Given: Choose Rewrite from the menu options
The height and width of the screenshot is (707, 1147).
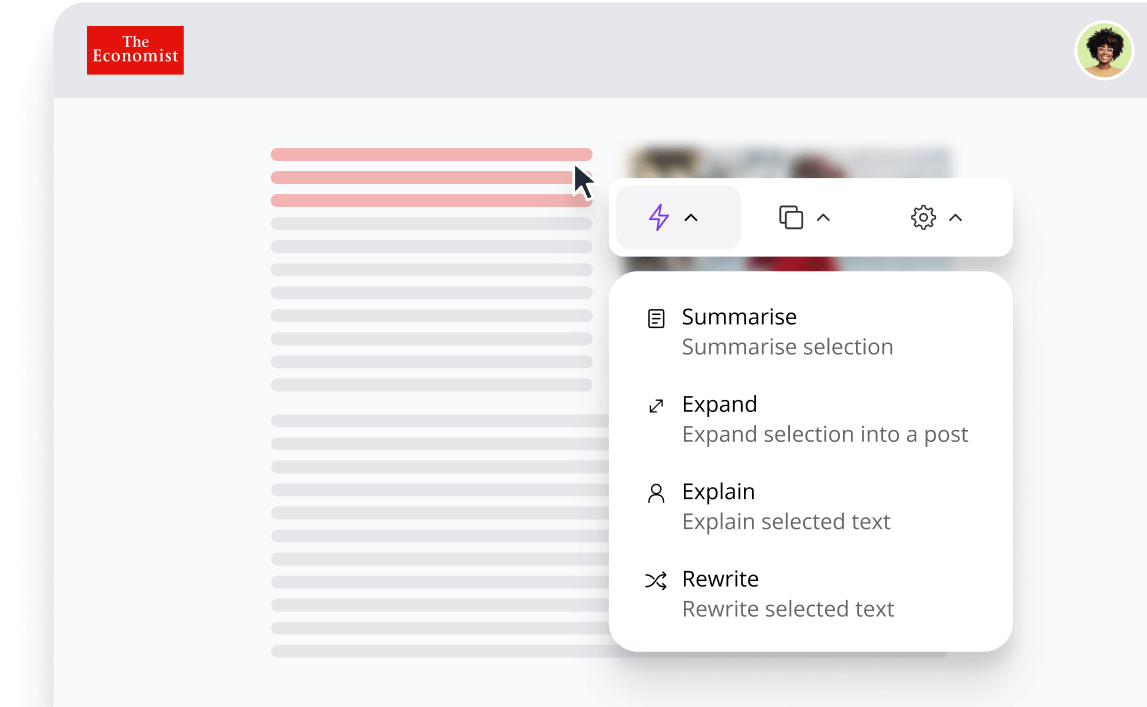Looking at the screenshot, I should pyautogui.click(x=719, y=580).
